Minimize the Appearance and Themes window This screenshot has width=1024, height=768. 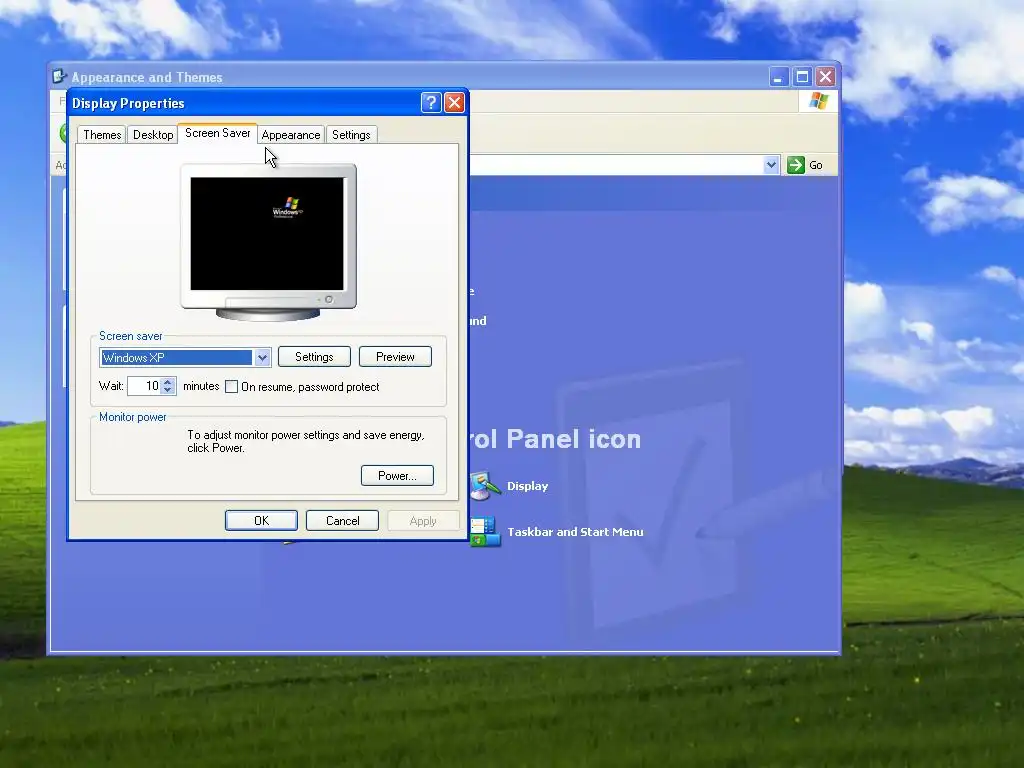pos(778,77)
